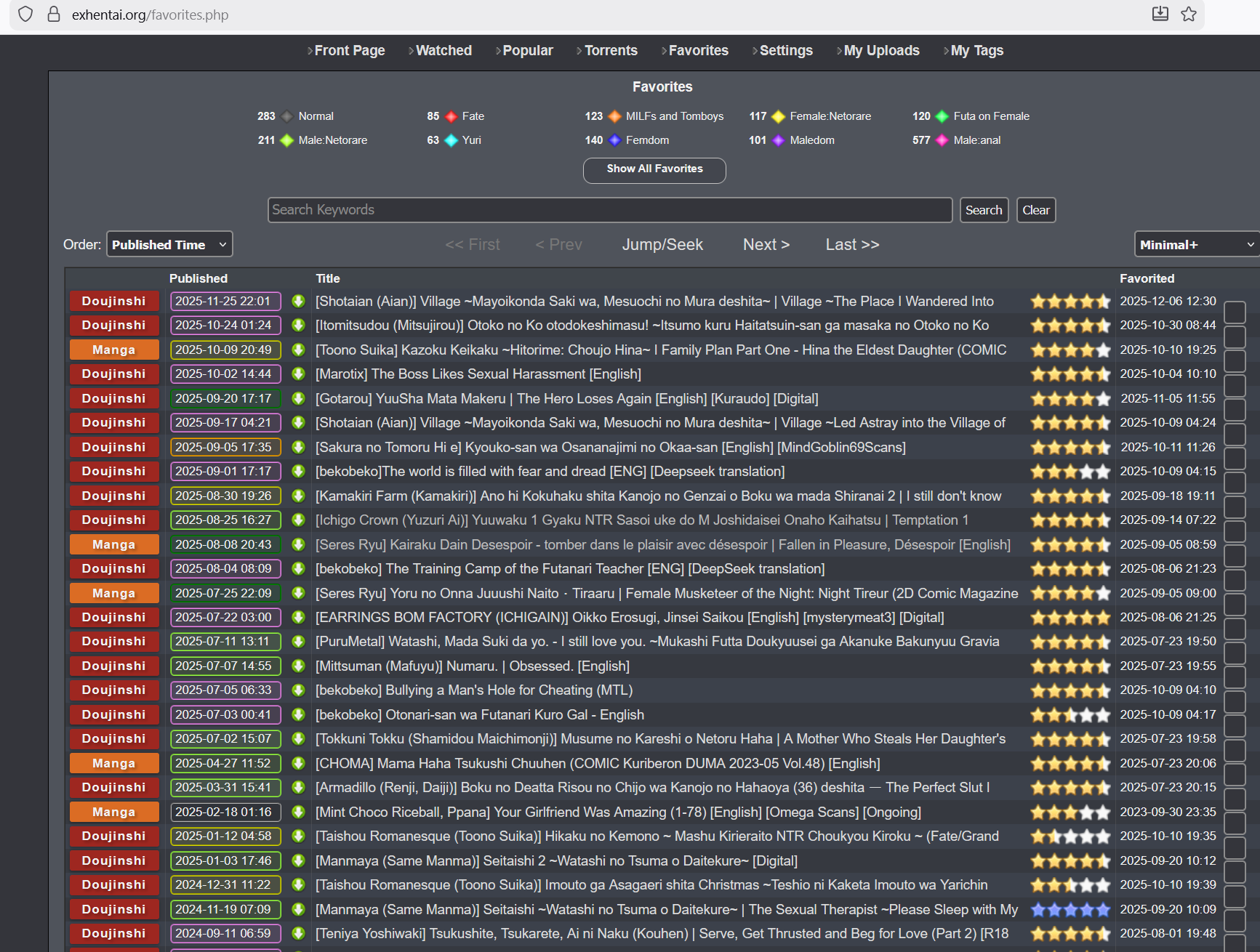Click the blue star rating for row published 2024-11-19 07:09
The width and height of the screenshot is (1260, 952).
coord(1070,910)
